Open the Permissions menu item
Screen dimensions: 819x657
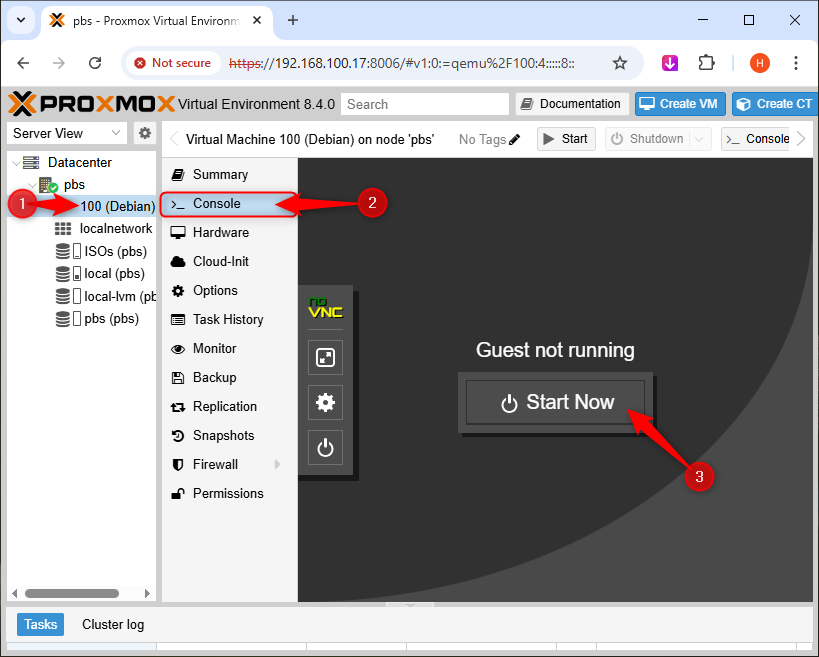229,494
